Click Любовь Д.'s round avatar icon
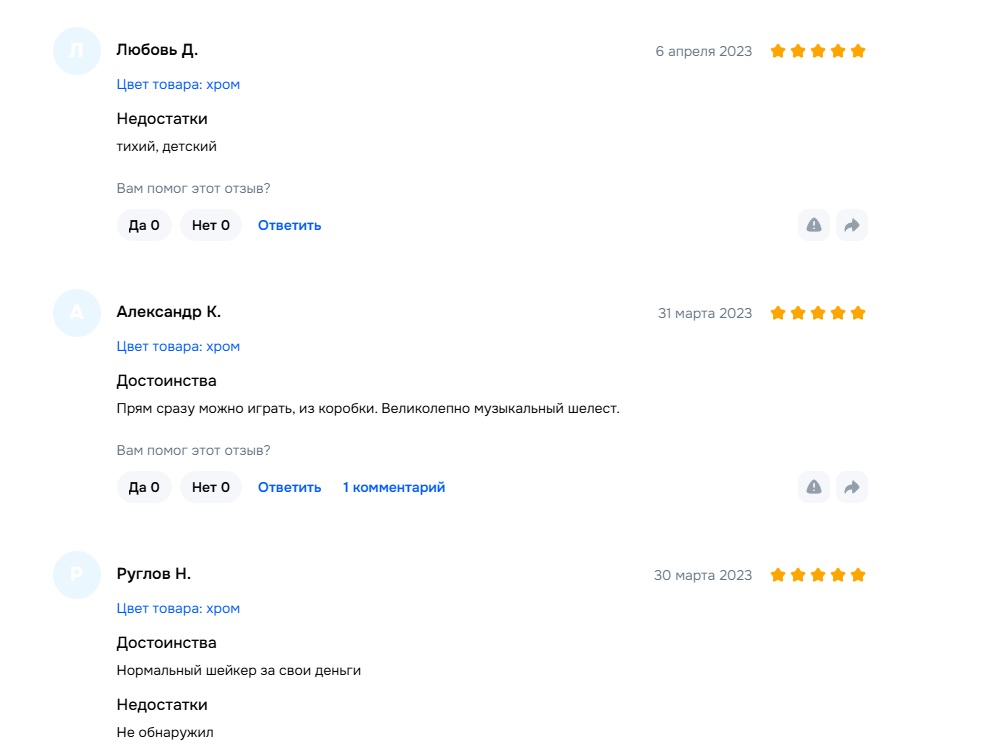 77,51
